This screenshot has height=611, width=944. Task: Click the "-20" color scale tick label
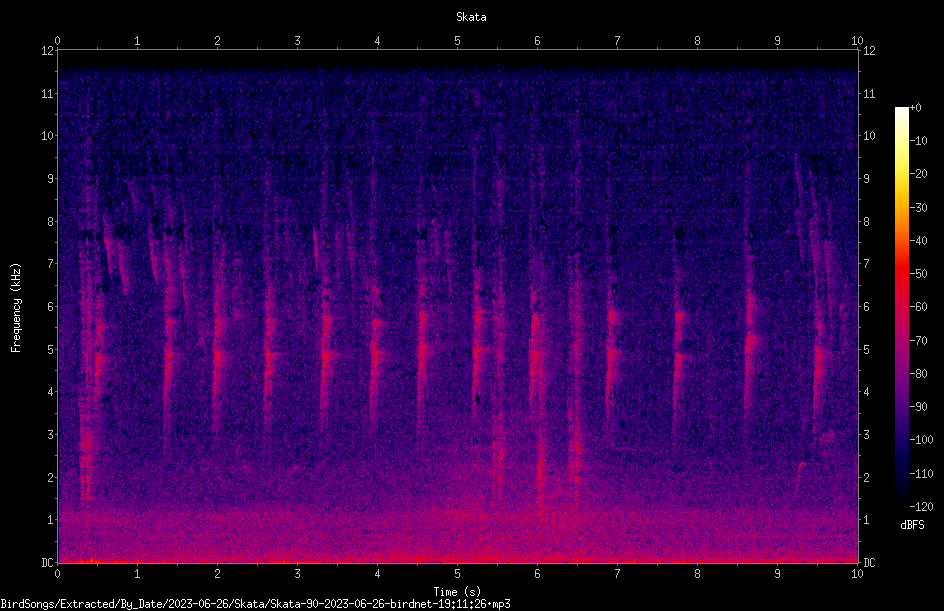(918, 174)
